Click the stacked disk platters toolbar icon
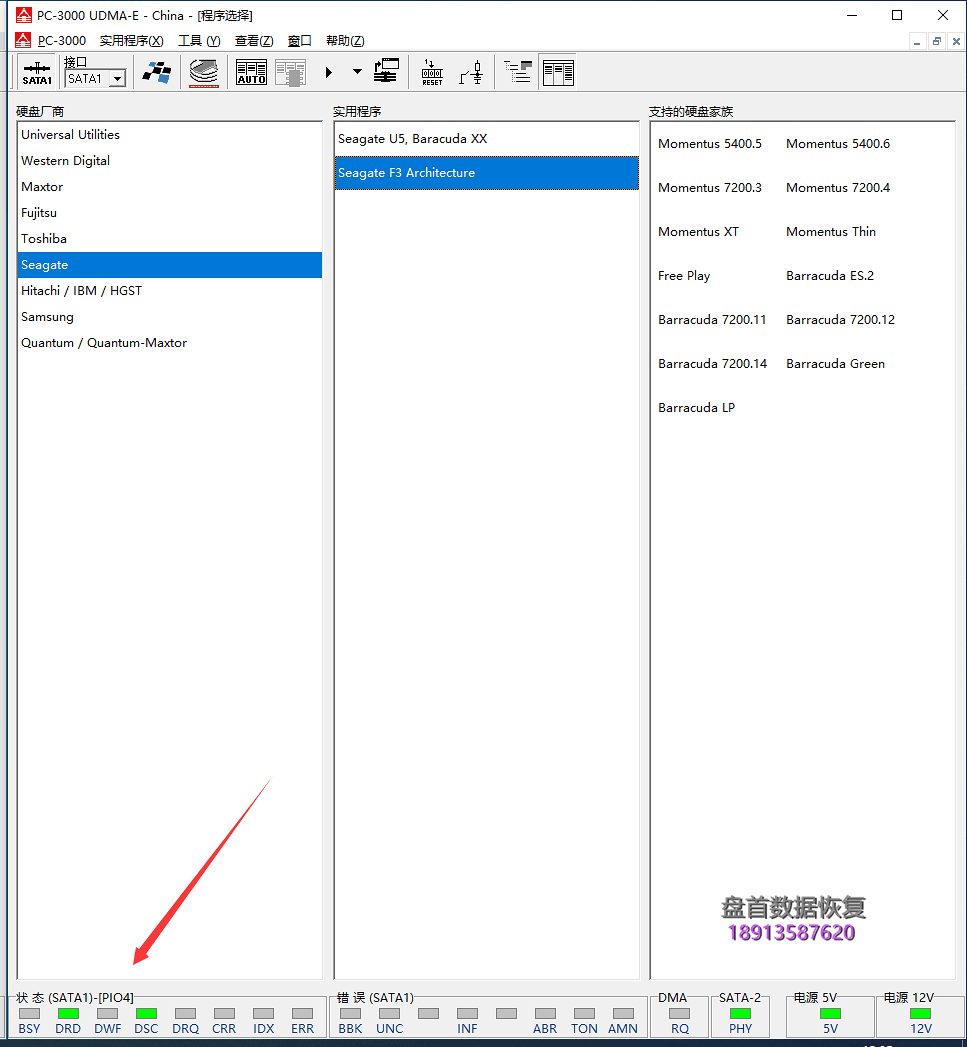Viewport: 967px width, 1047px height. 204,72
